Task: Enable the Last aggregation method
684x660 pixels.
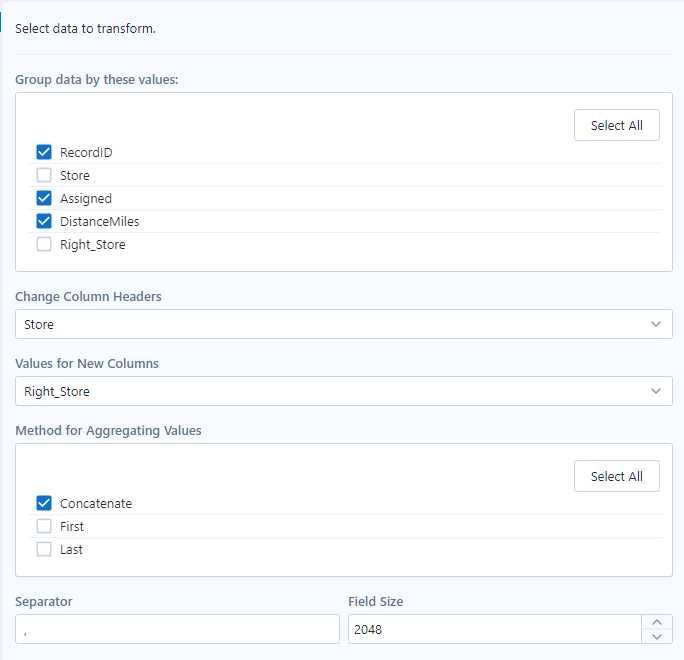Action: pyautogui.click(x=44, y=550)
